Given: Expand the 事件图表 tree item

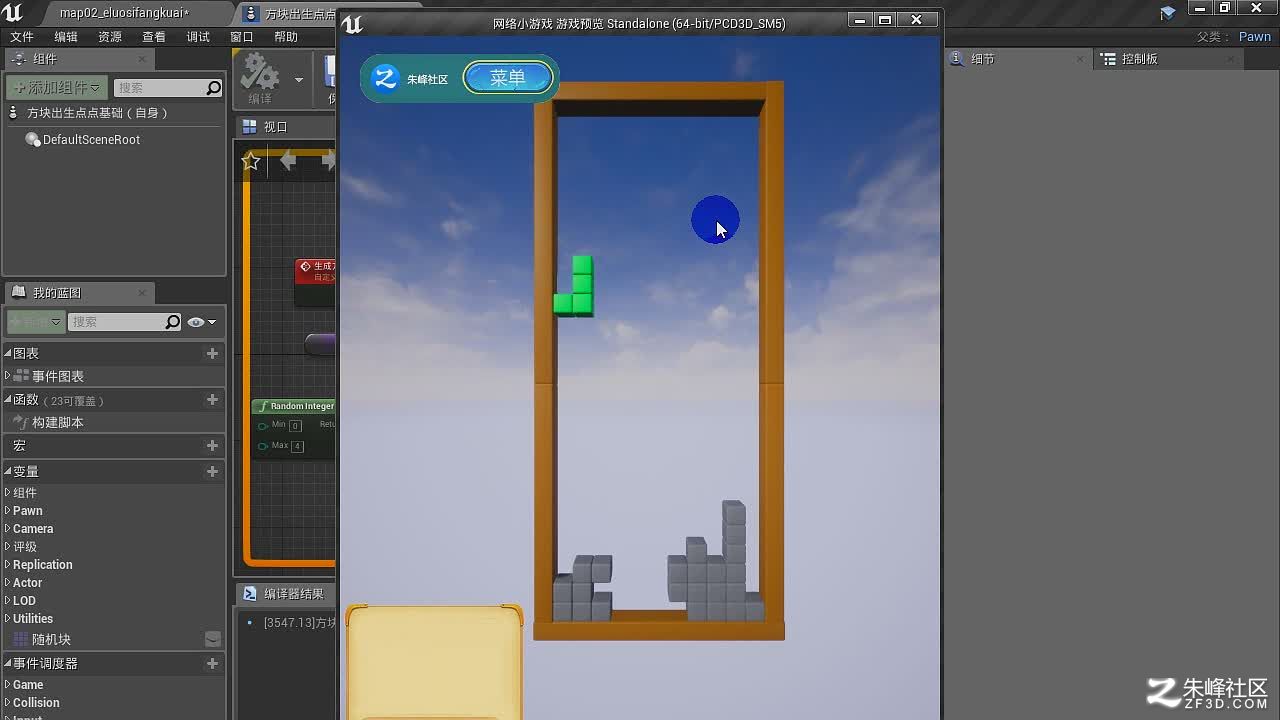Looking at the screenshot, I should 8,376.
